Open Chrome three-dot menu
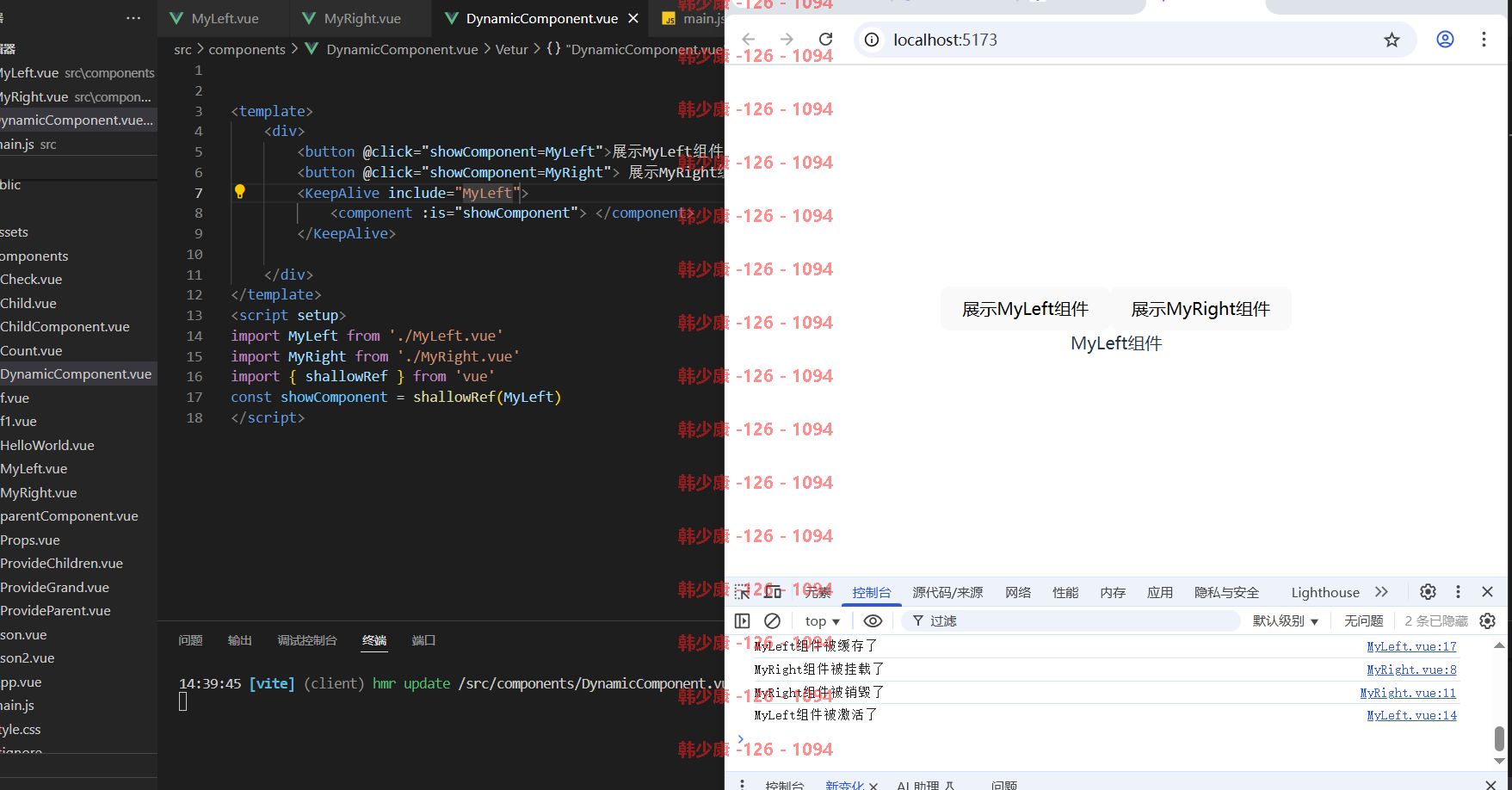1512x790 pixels. point(1484,40)
